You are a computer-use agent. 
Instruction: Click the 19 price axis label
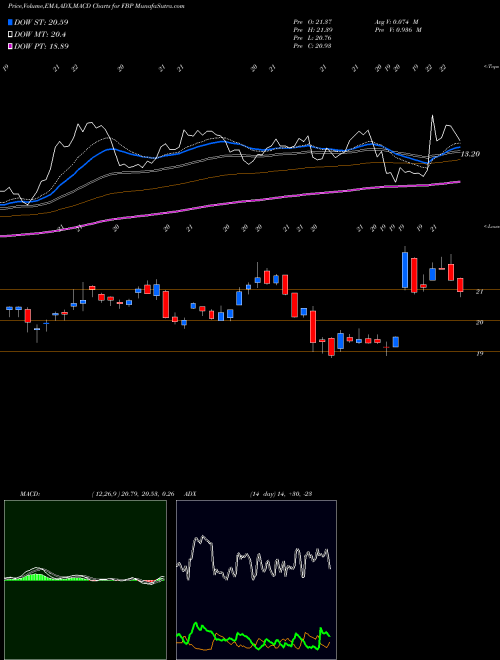pos(479,354)
